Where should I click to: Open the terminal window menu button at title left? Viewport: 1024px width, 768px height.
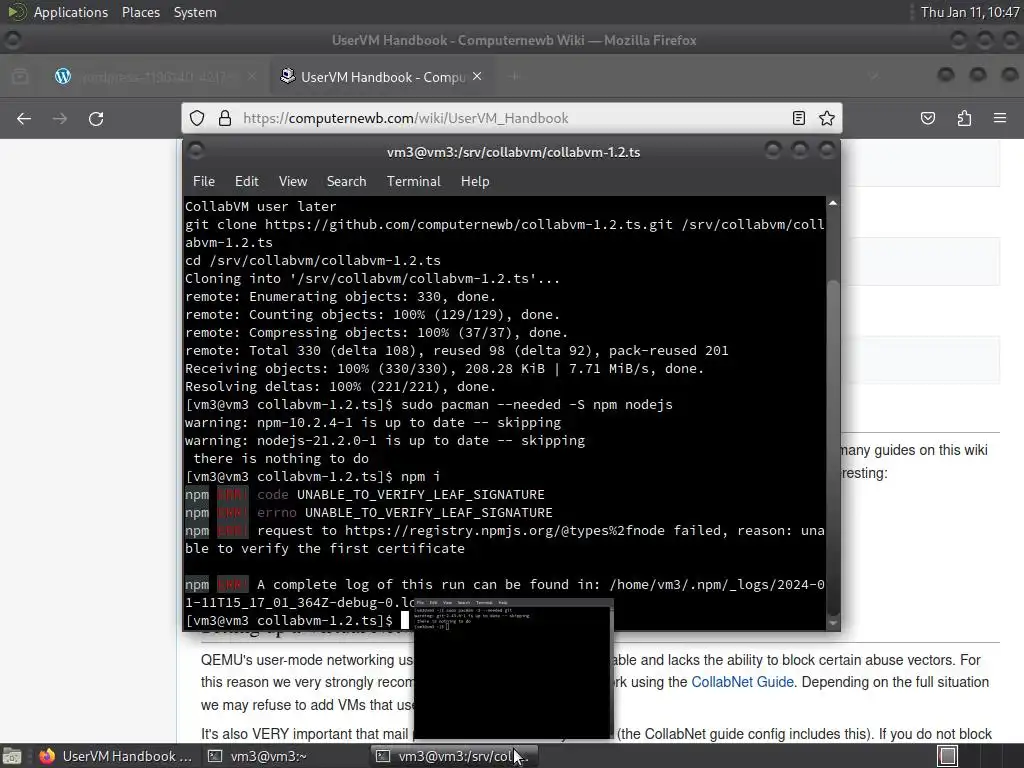196,151
